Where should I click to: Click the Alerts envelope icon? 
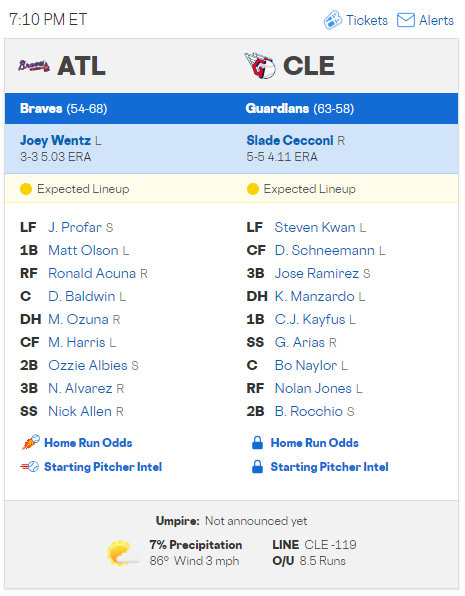coord(405,20)
